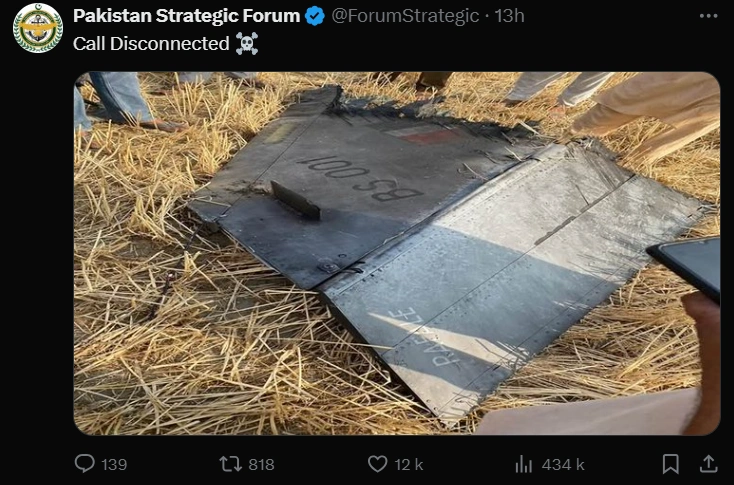
Task: Open the aircraft wreckage photo
Action: tap(397, 253)
